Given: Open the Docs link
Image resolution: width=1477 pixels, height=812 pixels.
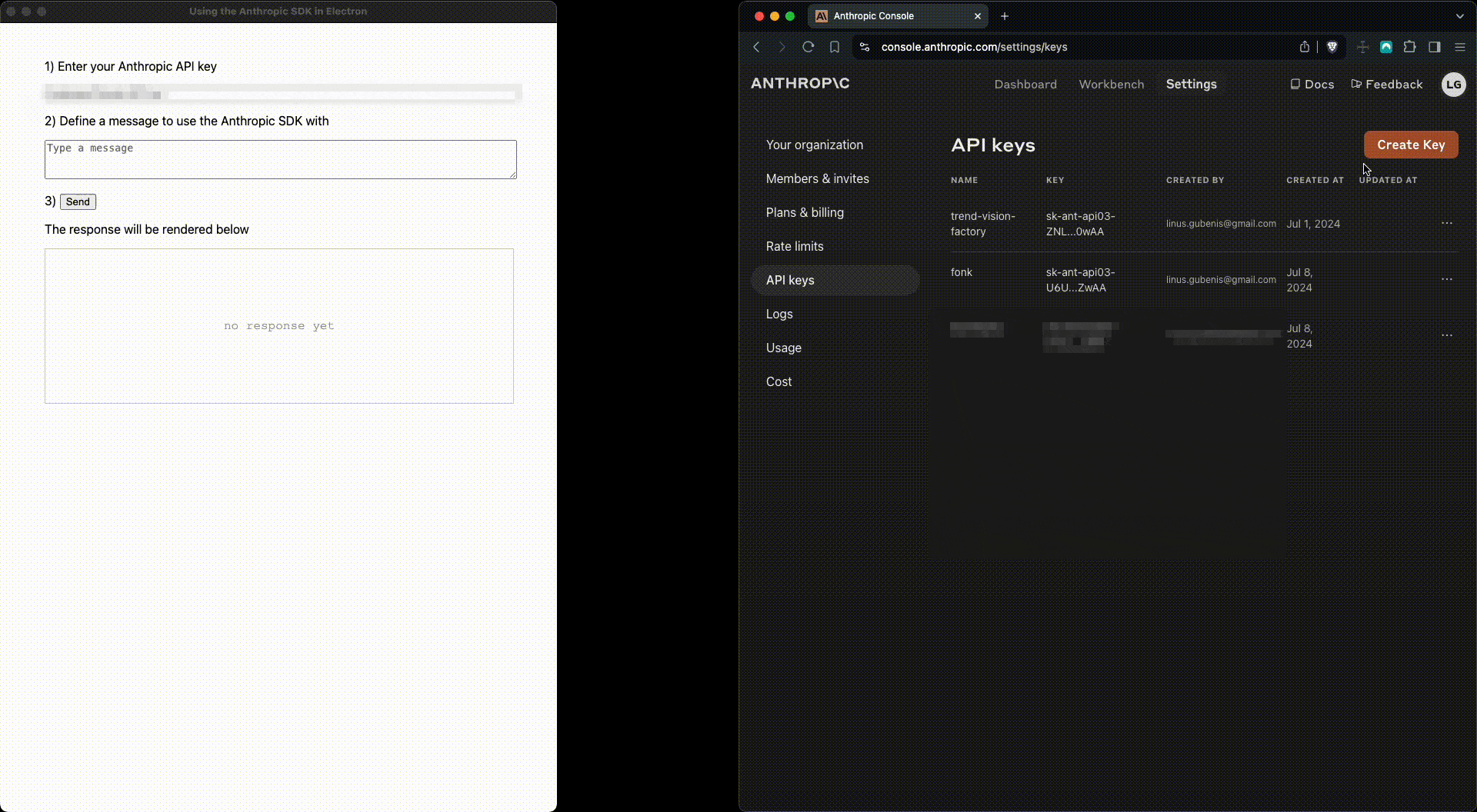Looking at the screenshot, I should pyautogui.click(x=1312, y=85).
